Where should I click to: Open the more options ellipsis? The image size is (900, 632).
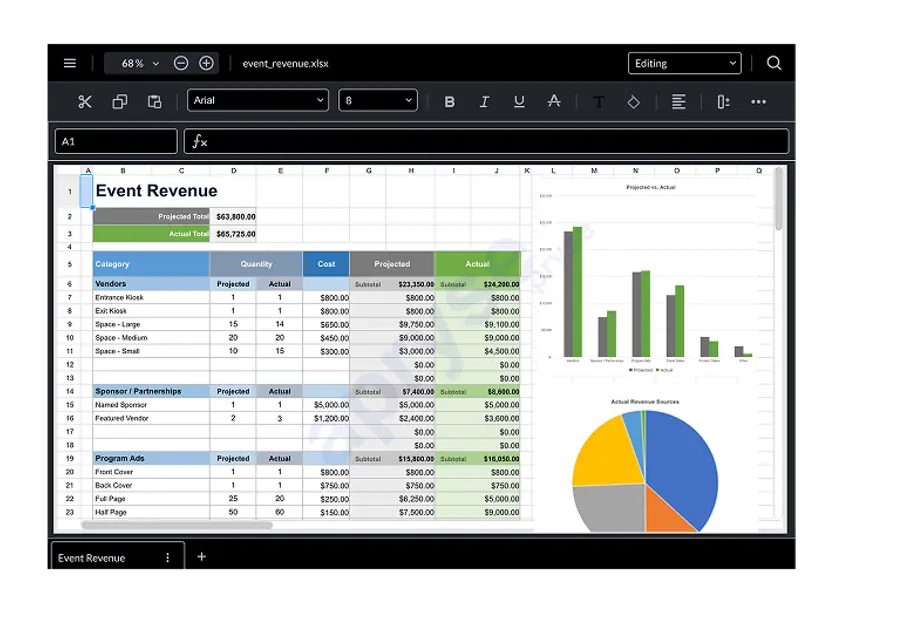click(x=758, y=102)
